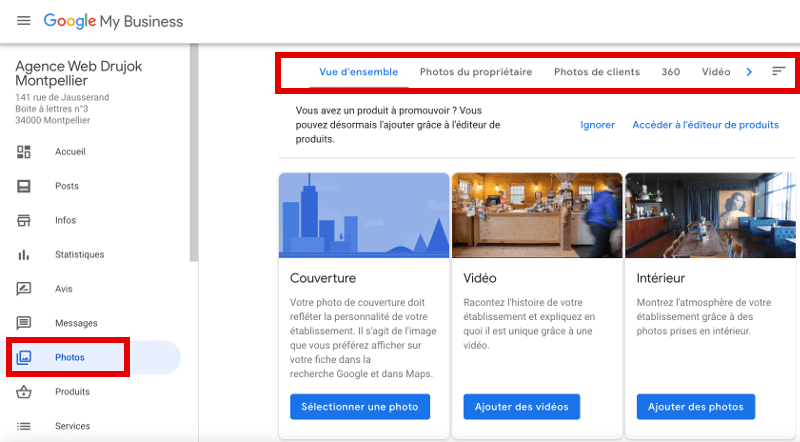Click address text 141 rue de Jausserand
The width and height of the screenshot is (800, 442).
point(62,97)
